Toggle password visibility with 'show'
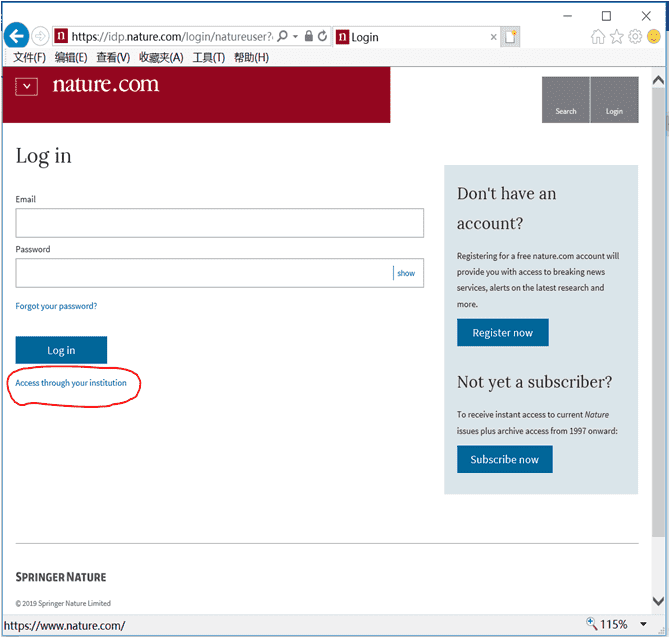The height and width of the screenshot is (638, 670). pyautogui.click(x=406, y=273)
